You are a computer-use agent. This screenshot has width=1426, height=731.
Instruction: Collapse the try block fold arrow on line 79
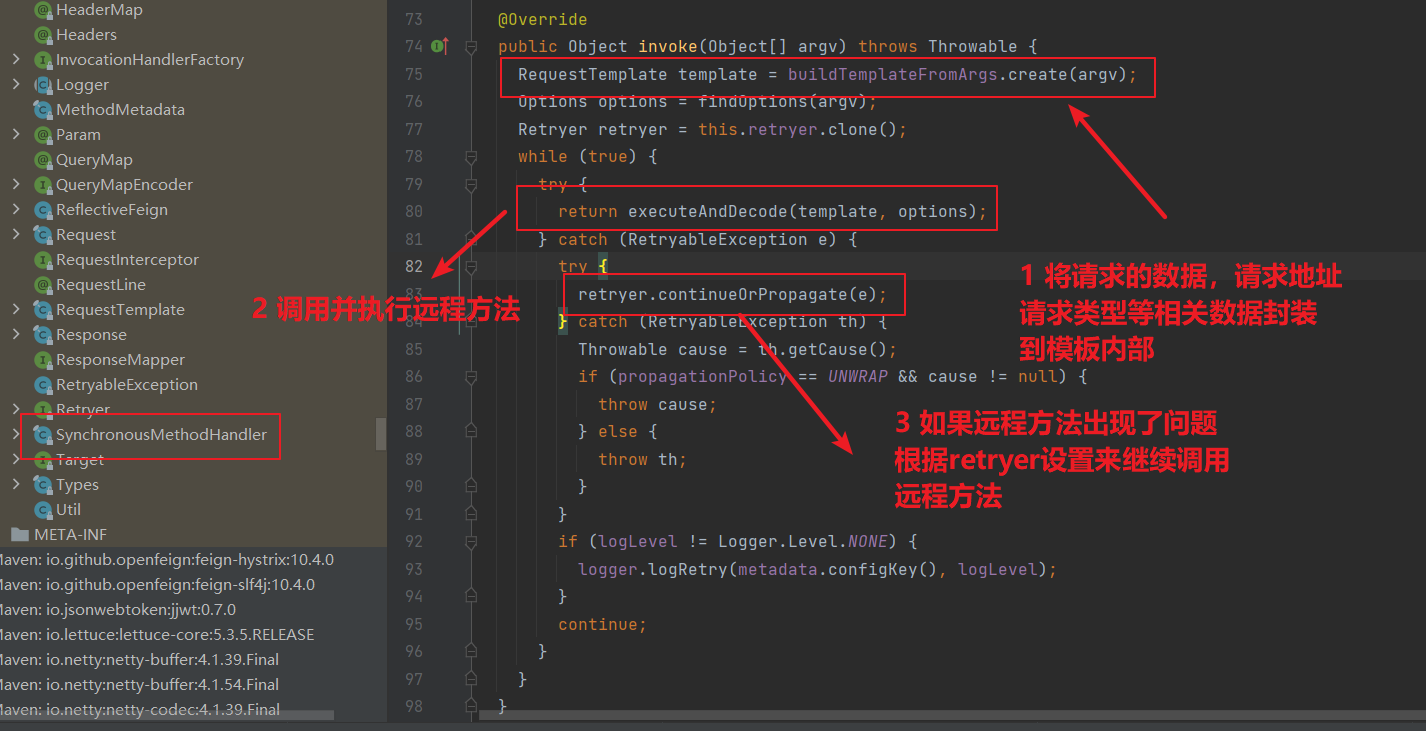[471, 184]
